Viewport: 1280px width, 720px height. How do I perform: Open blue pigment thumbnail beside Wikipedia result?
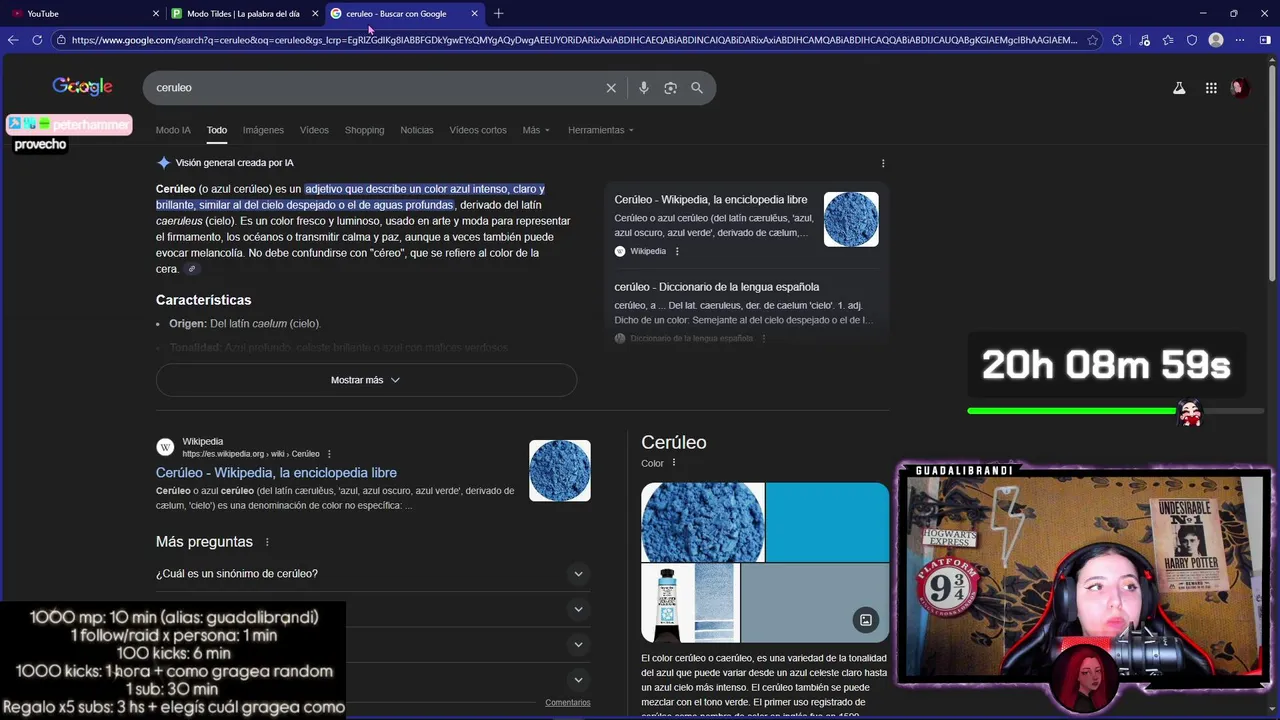tap(560, 471)
